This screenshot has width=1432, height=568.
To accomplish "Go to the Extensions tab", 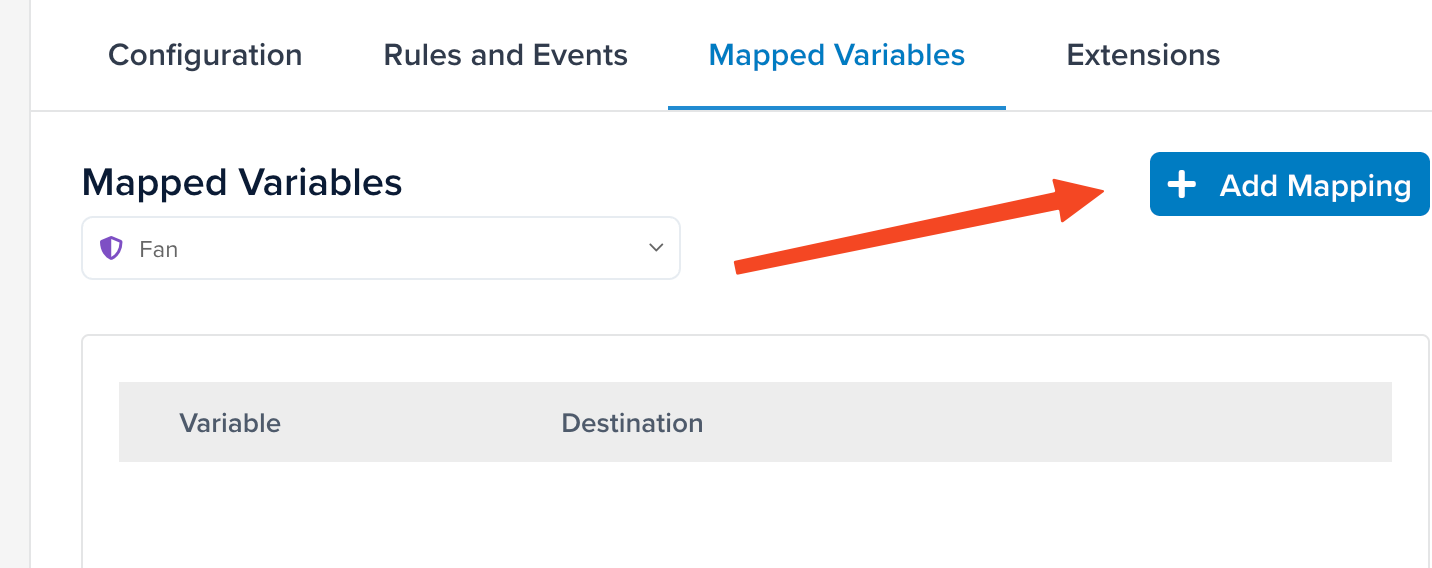I will click(x=1143, y=55).
